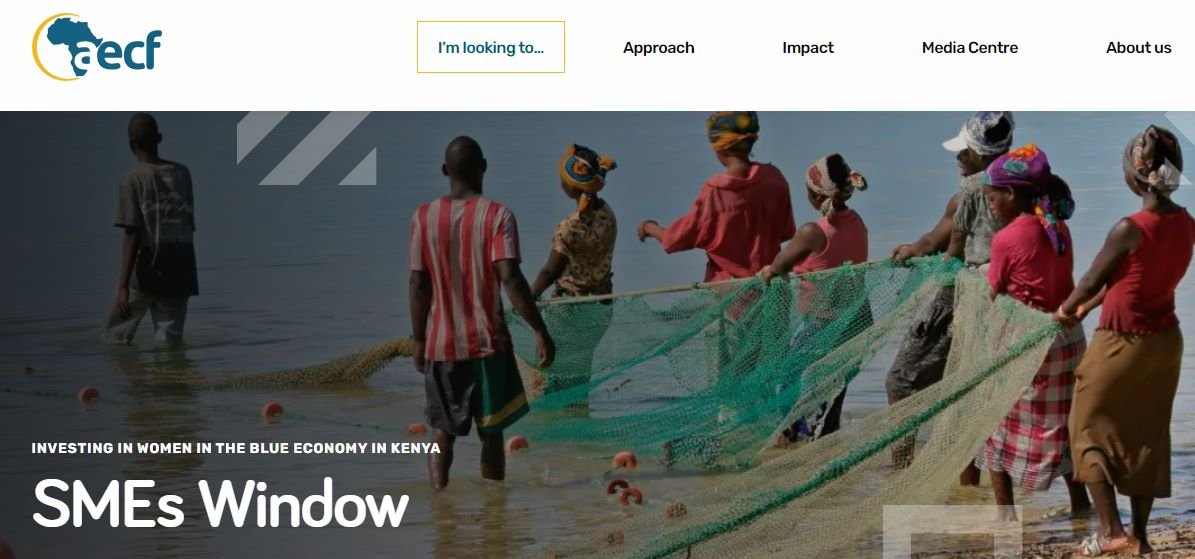Image resolution: width=1195 pixels, height=559 pixels.
Task: Click the yellow crescent arc of the logo
Action: pyautogui.click(x=40, y=47)
